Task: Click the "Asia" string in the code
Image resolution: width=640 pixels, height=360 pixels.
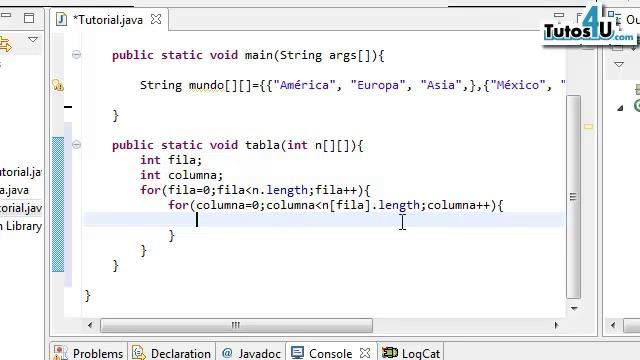Action: tap(441, 85)
